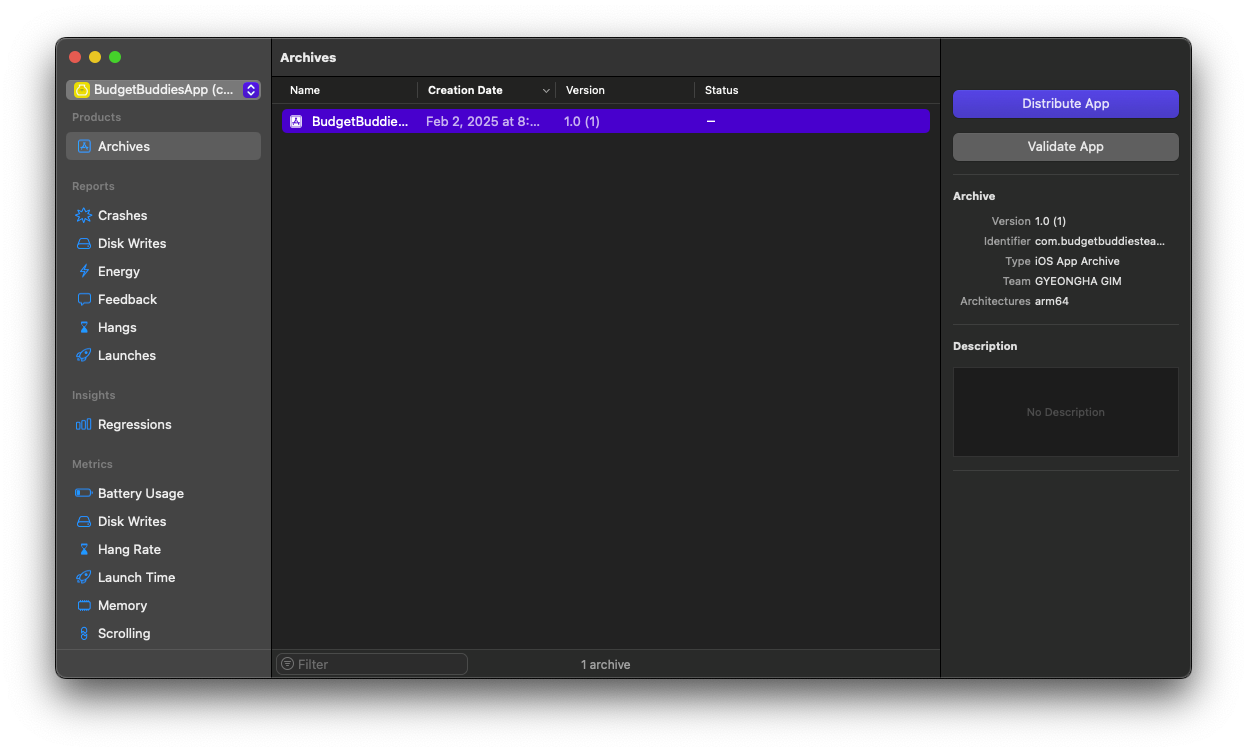Click the Launch Time rocket icon
Screen dimensions: 1247x752
point(84,577)
